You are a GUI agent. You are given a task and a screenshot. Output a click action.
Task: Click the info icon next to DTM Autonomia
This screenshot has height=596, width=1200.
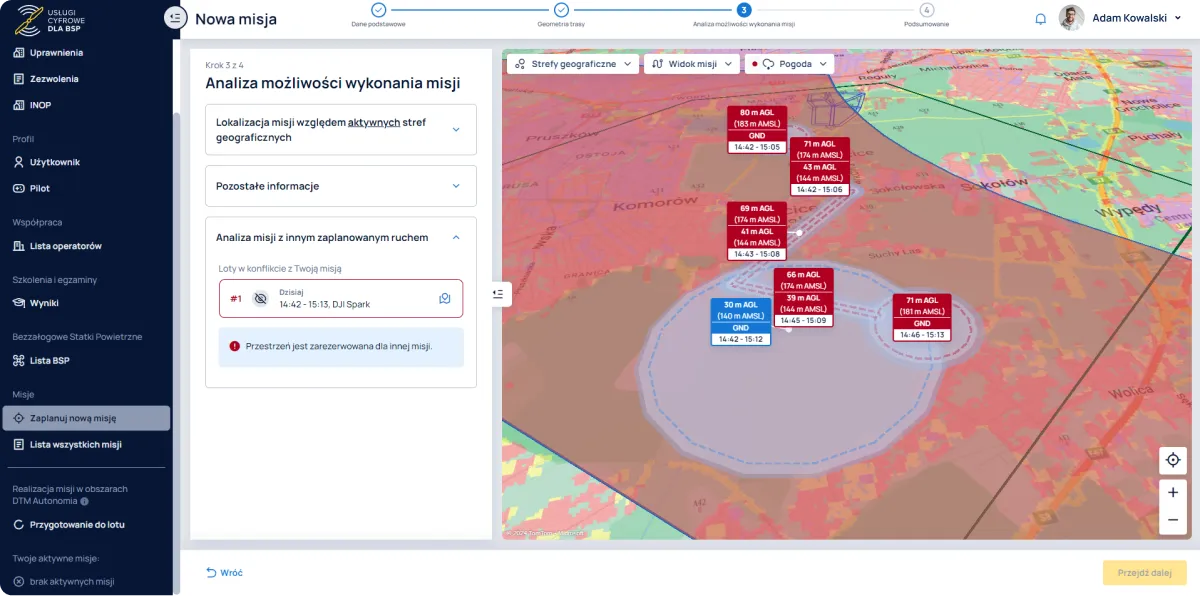[x=85, y=501]
